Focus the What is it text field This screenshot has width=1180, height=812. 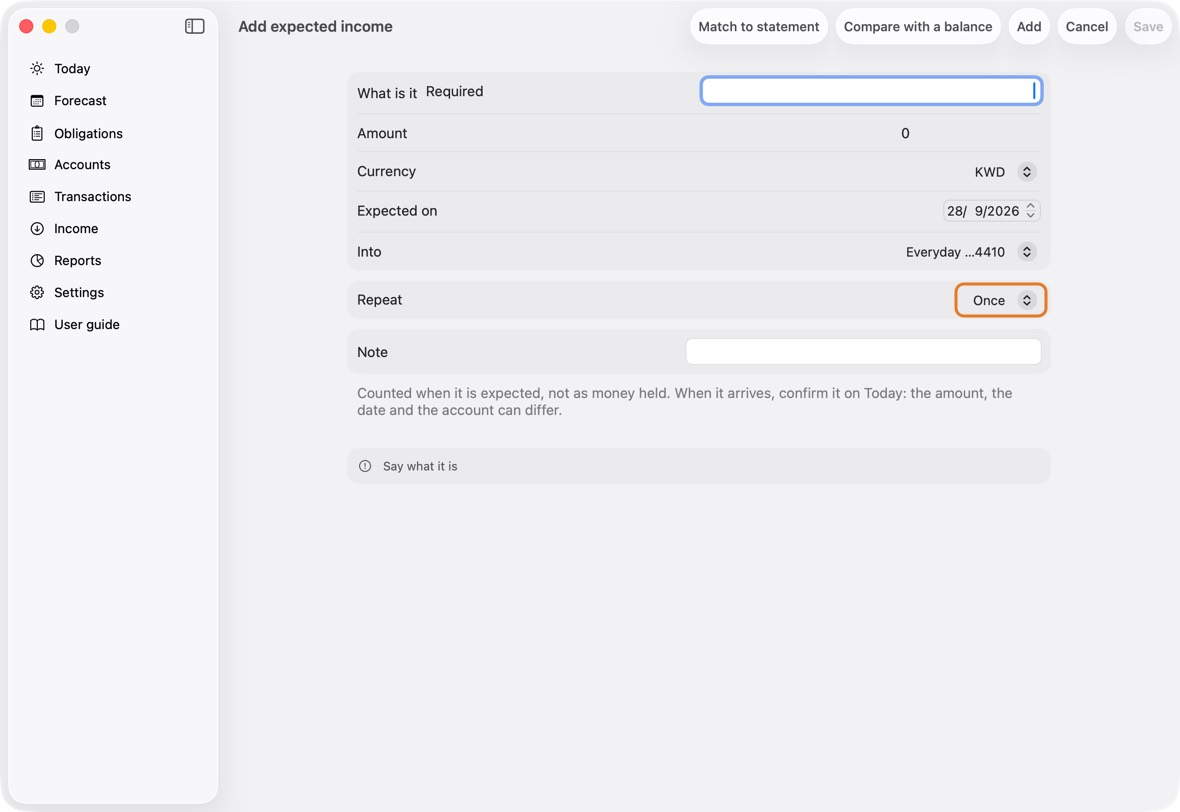click(871, 91)
